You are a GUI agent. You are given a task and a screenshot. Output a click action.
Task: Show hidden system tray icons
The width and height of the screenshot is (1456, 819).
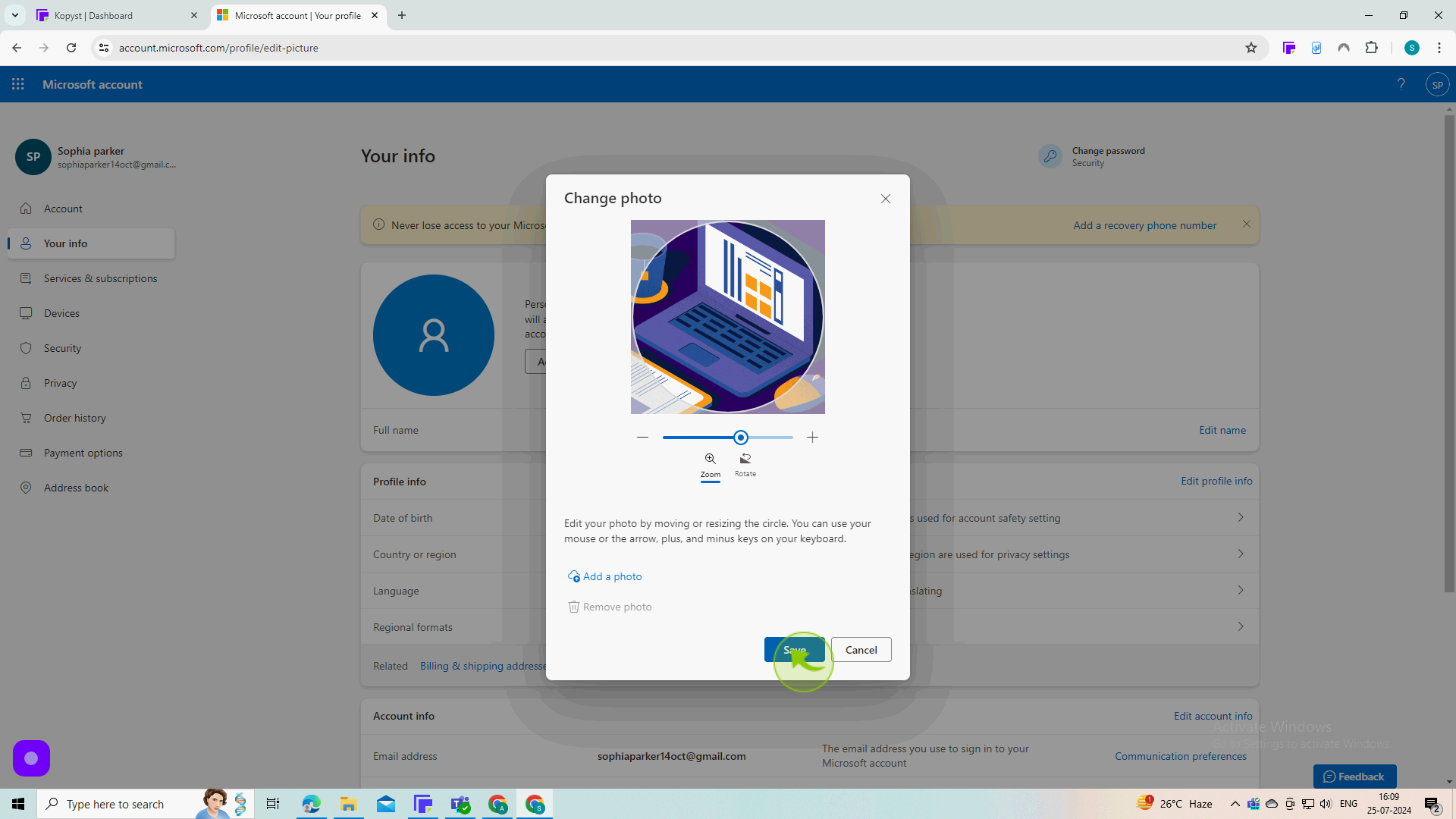pyautogui.click(x=1235, y=804)
